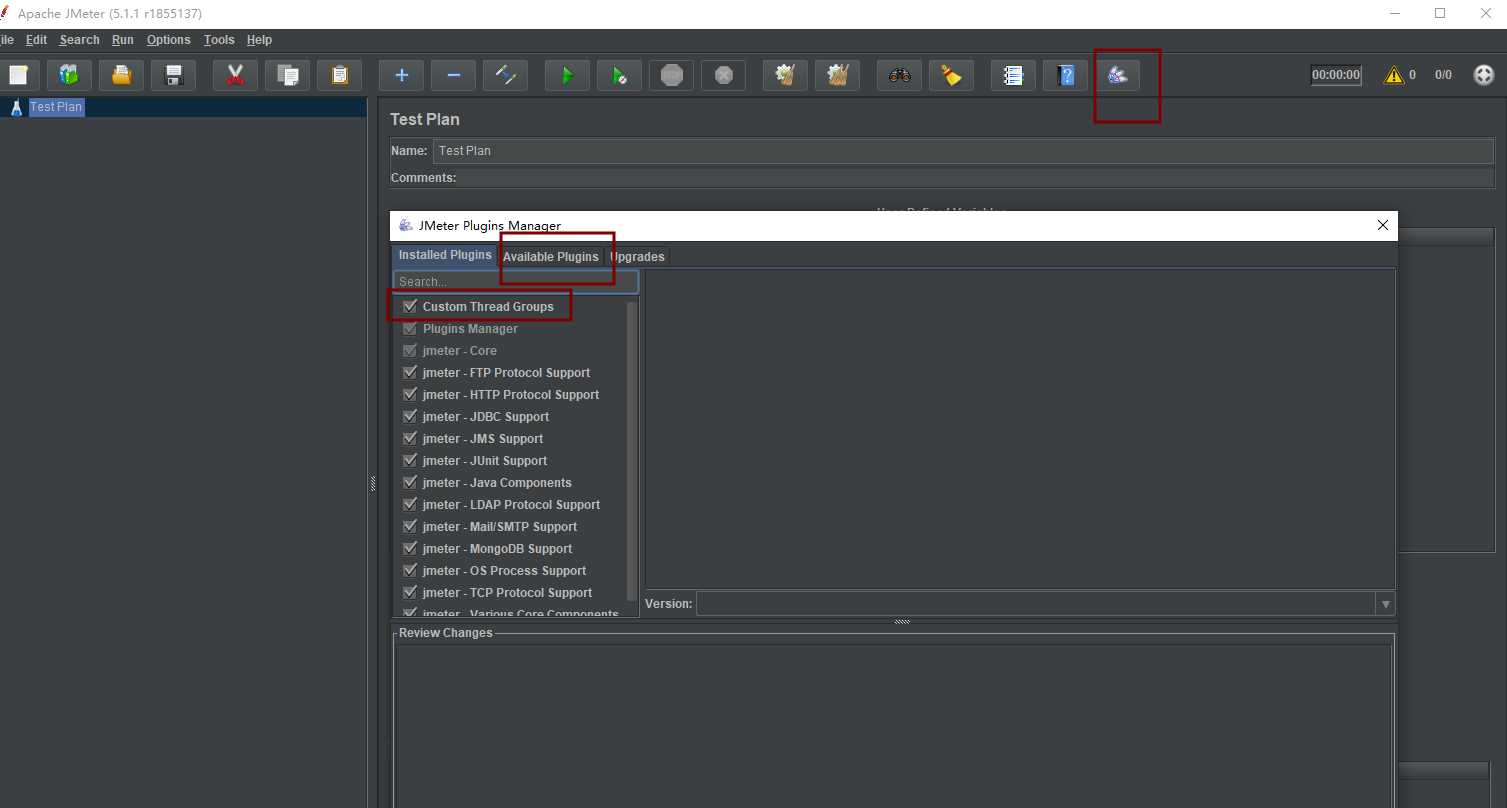This screenshot has width=1507, height=808.
Task: Open Search with binoculars icon
Action: pyautogui.click(x=899, y=75)
